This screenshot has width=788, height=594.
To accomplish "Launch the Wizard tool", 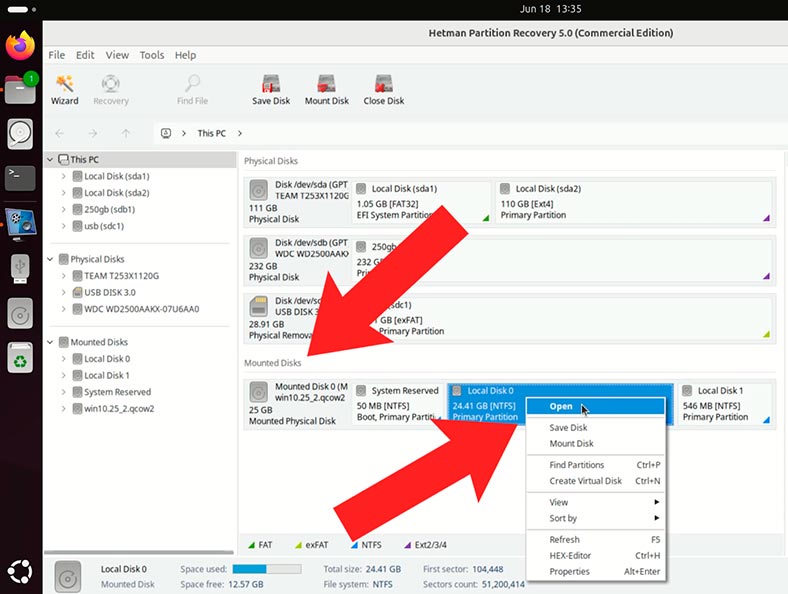I will (x=65, y=90).
